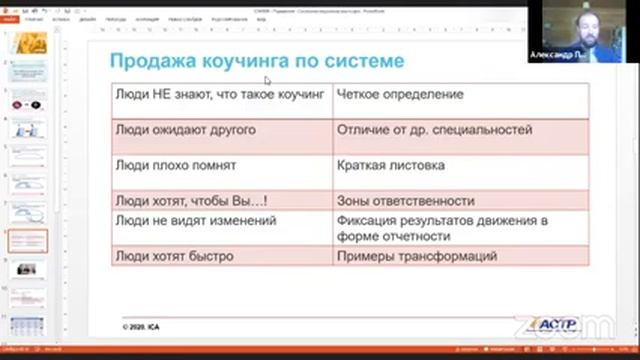Click the footer text © 2020. ICA
Image resolution: width=640 pixels, height=360 pixels.
pos(141,327)
